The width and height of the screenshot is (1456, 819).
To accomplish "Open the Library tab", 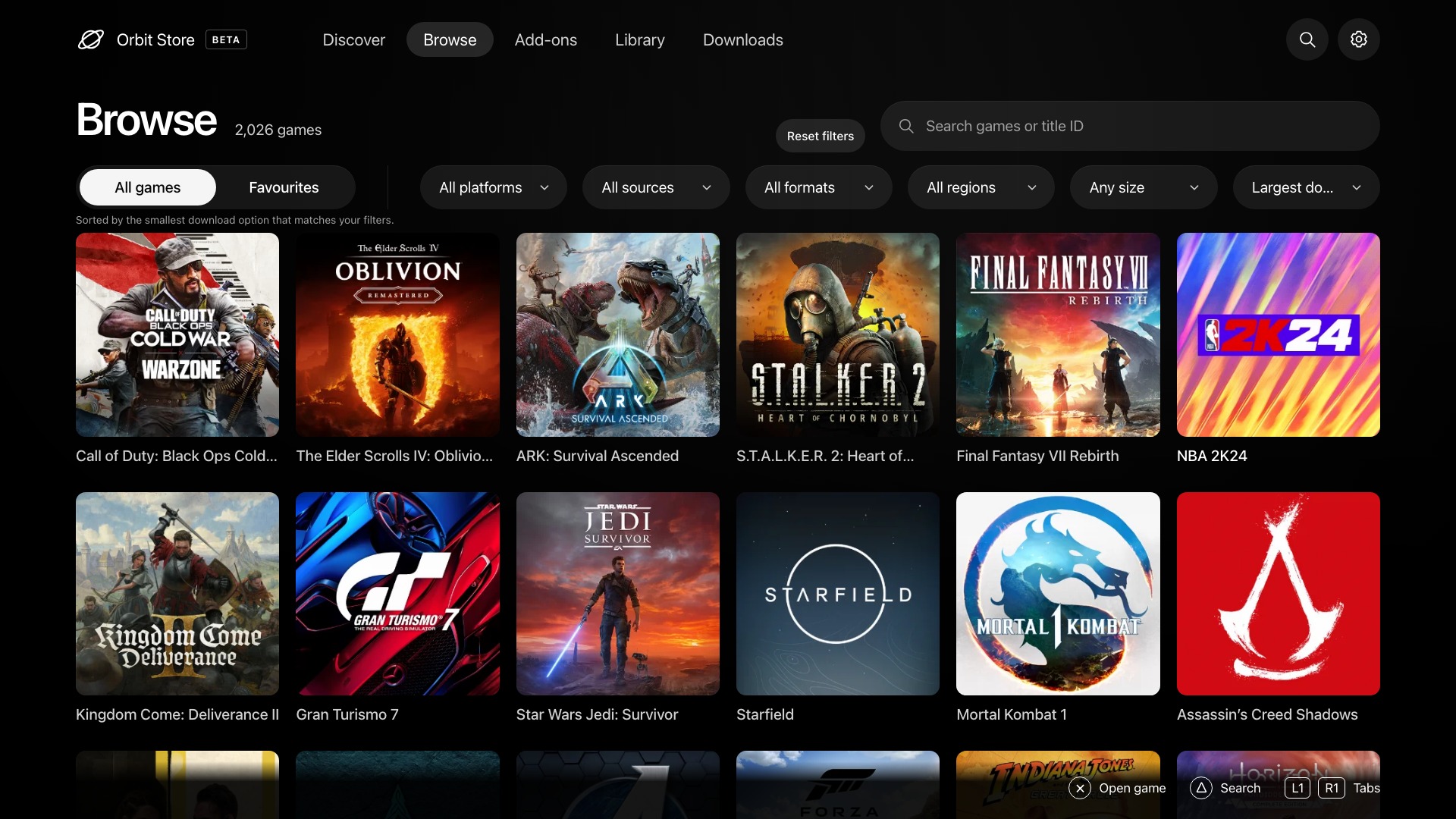I will pyautogui.click(x=640, y=39).
